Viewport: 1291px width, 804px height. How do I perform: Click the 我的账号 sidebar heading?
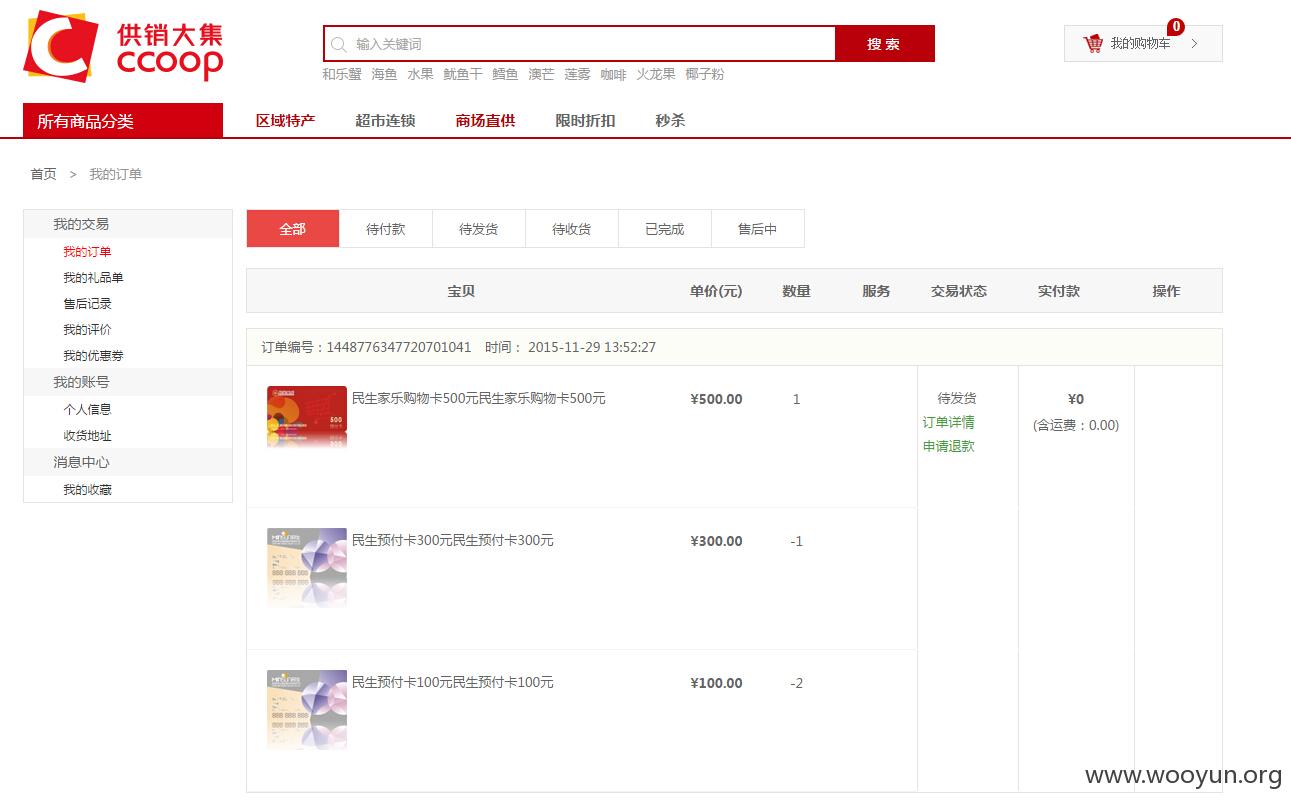tap(81, 382)
